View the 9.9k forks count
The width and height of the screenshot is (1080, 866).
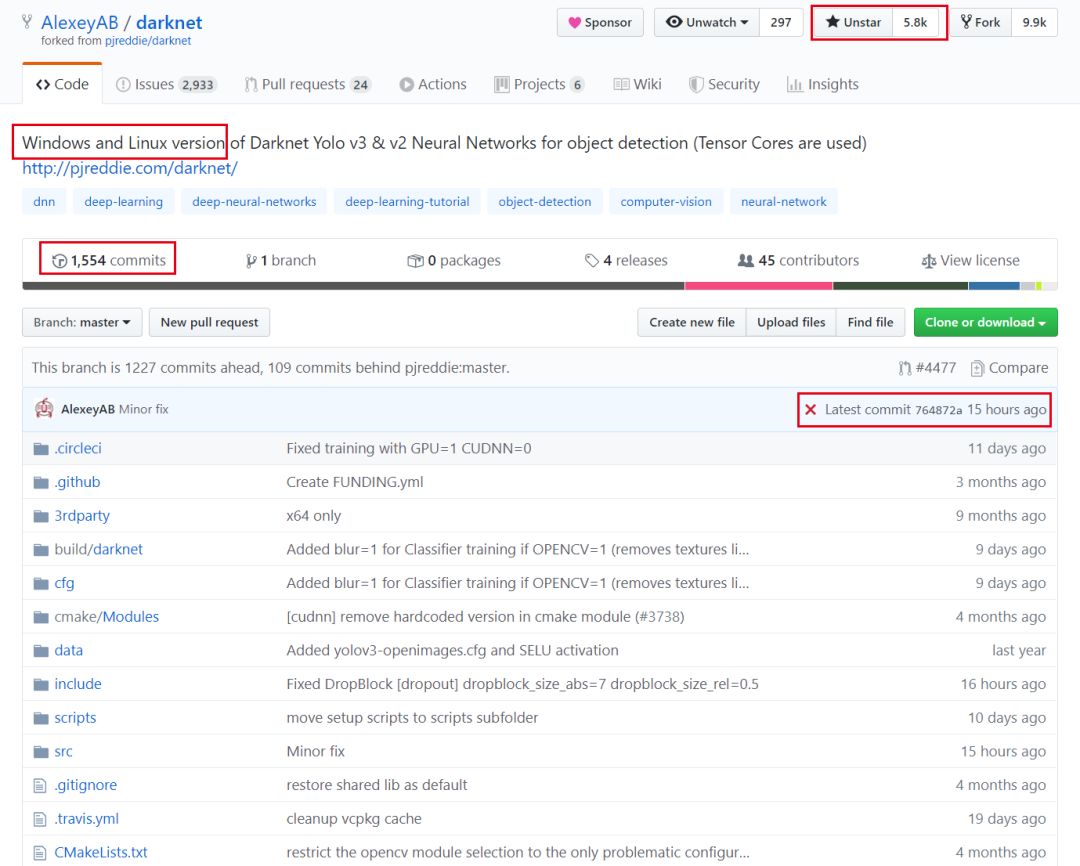[x=1035, y=22]
